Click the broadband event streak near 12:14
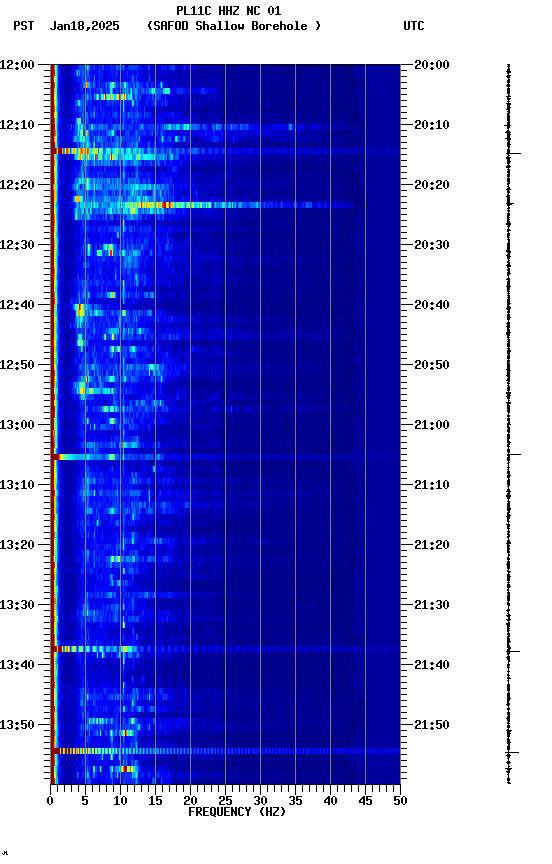 point(225,151)
